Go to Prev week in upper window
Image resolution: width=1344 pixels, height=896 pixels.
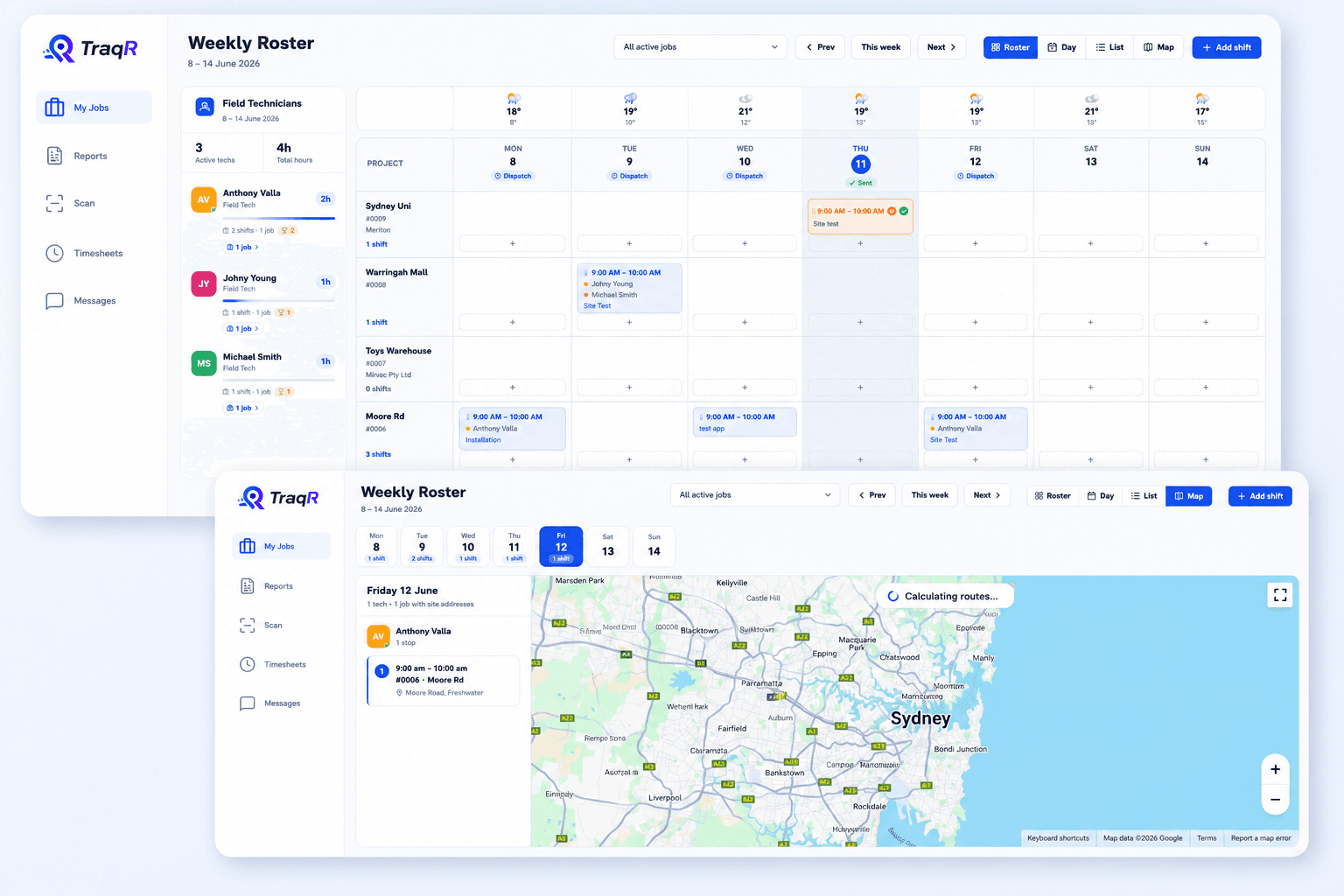pyautogui.click(x=820, y=47)
